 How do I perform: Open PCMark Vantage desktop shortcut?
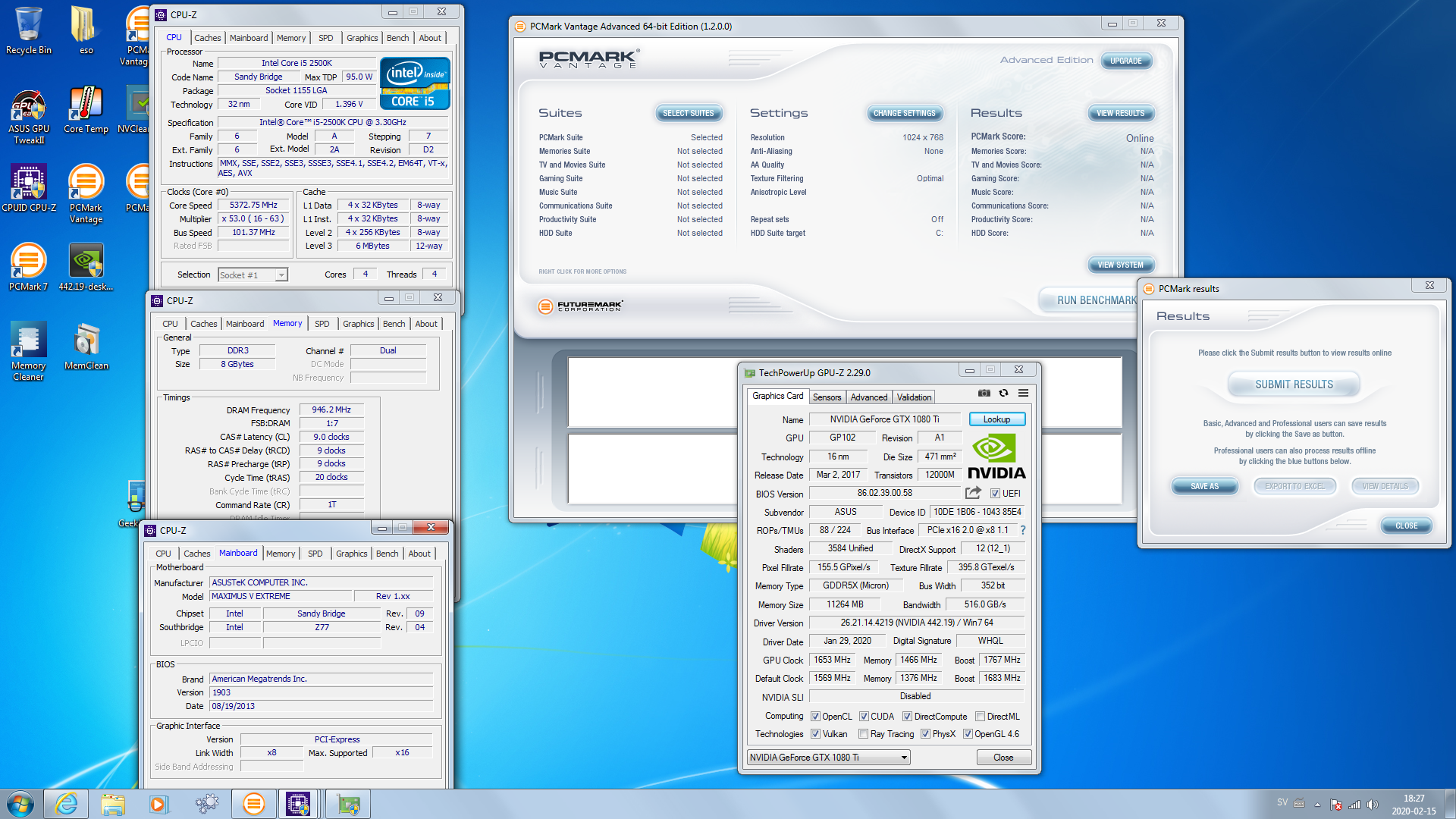86,194
